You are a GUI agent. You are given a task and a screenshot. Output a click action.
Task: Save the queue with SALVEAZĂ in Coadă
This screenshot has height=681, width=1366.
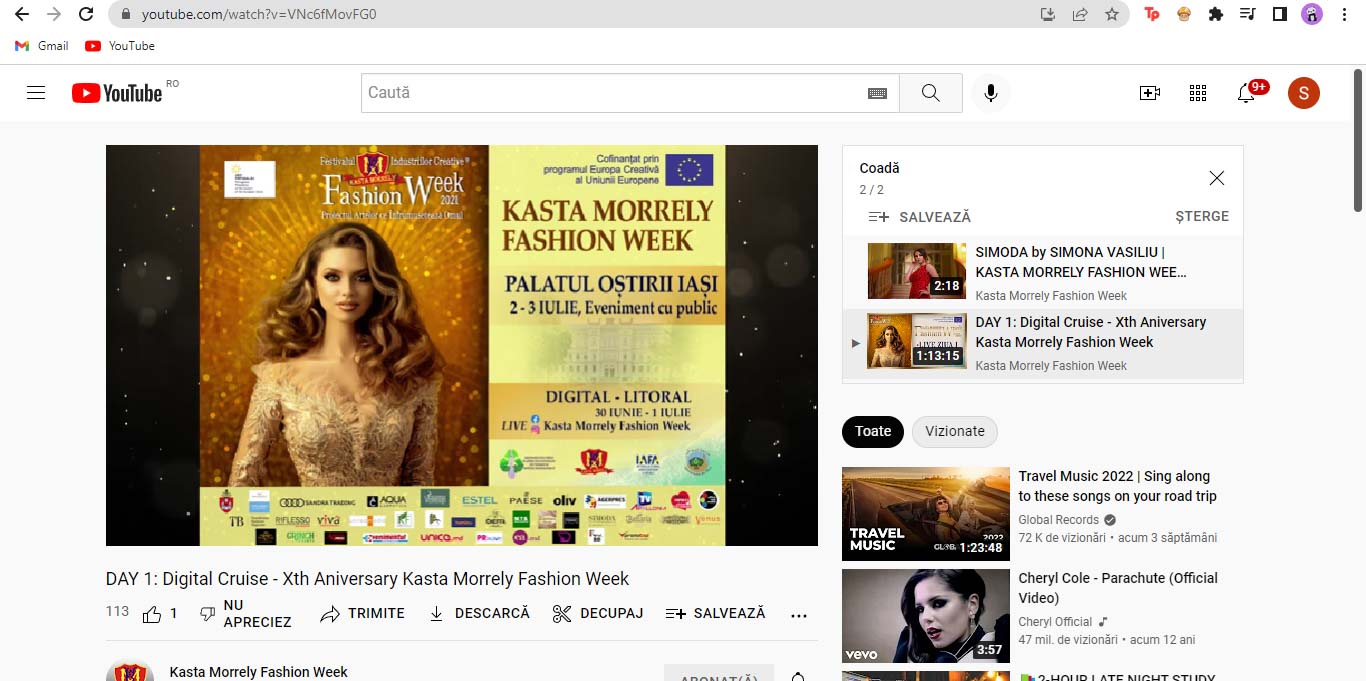(919, 217)
